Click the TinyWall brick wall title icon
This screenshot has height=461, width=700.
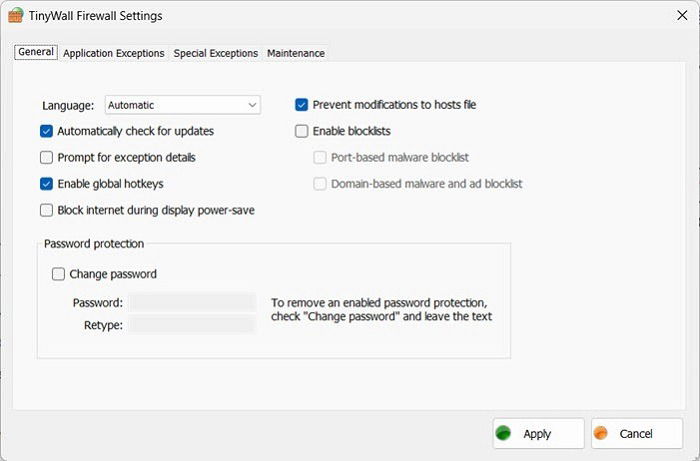[x=16, y=16]
